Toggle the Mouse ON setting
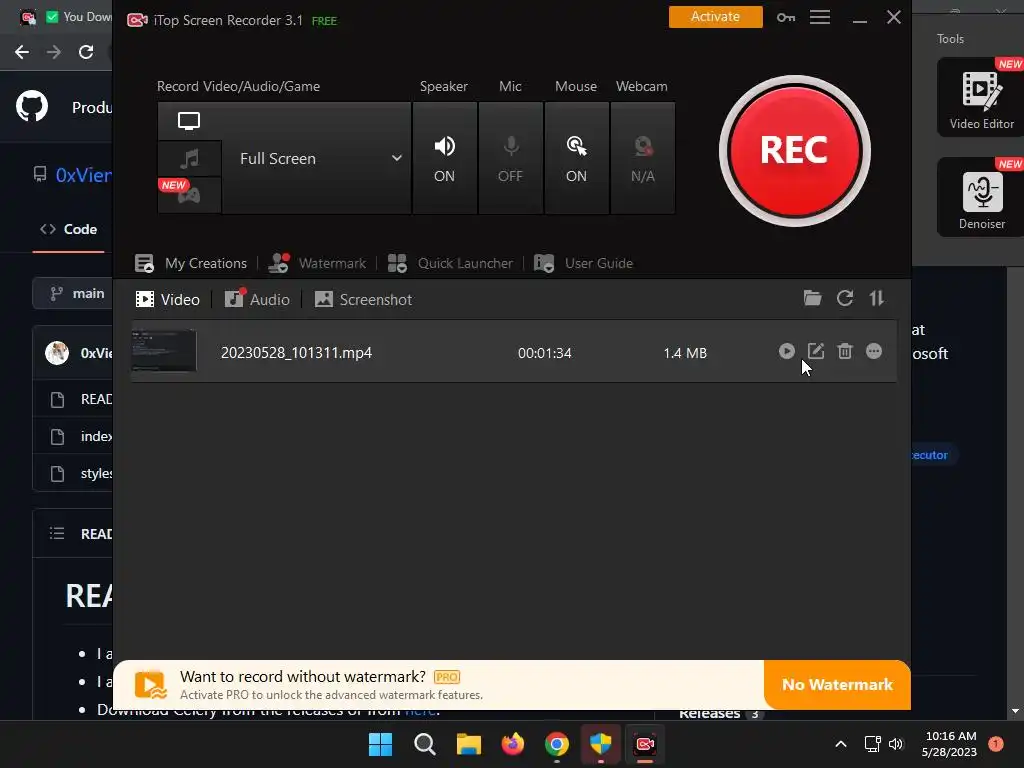This screenshot has width=1024, height=768. click(x=576, y=158)
